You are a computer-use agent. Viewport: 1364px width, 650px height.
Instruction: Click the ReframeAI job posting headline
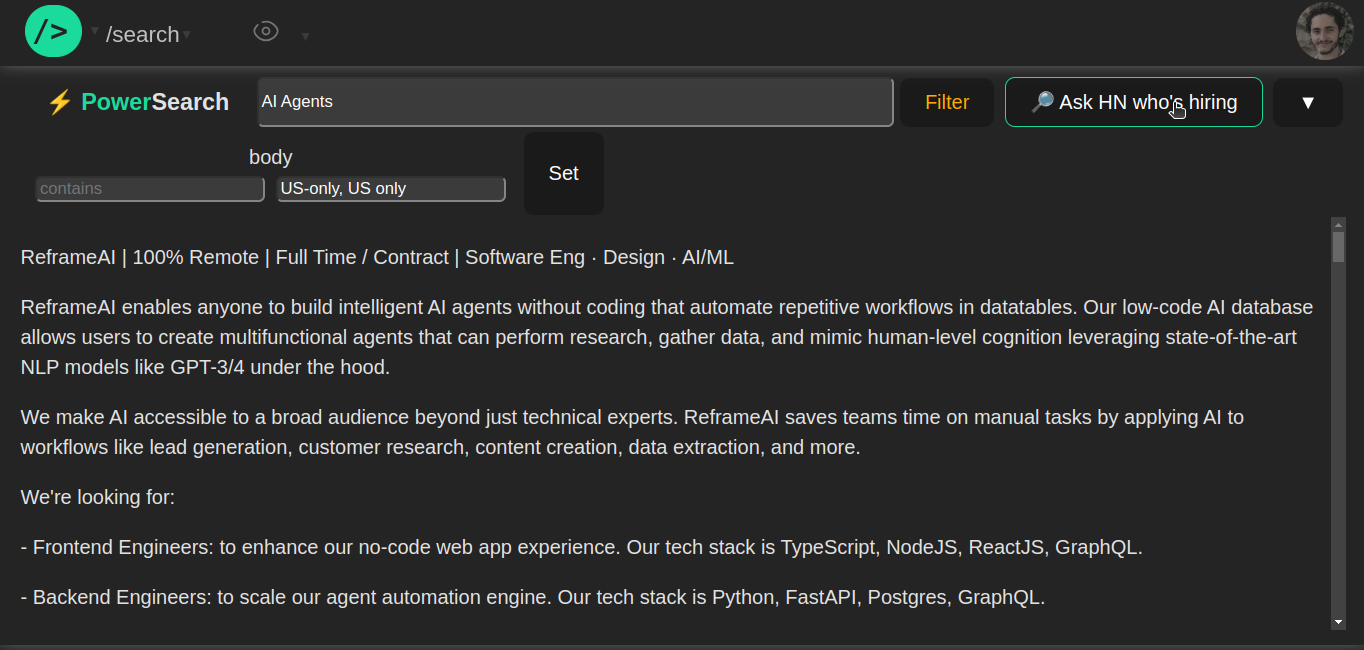point(377,257)
